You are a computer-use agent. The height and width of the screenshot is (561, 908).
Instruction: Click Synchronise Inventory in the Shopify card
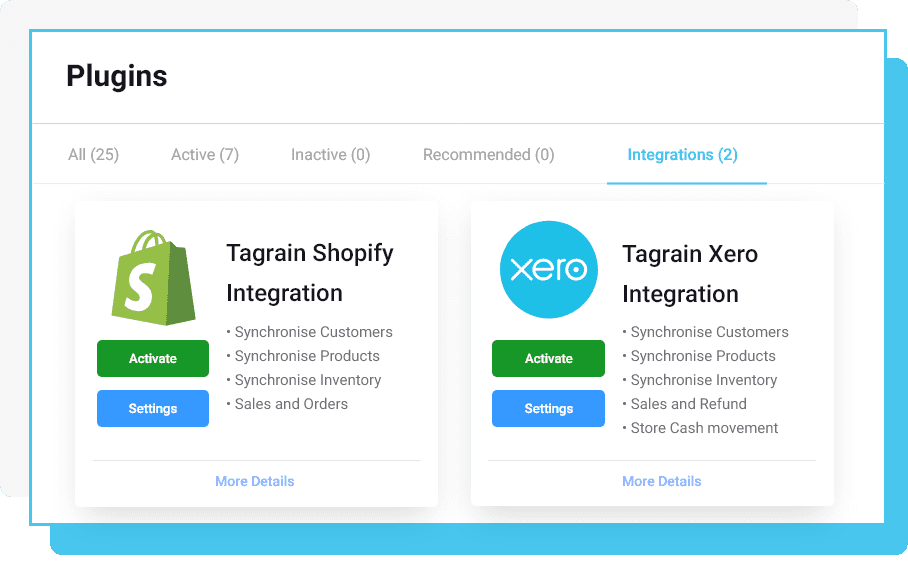tap(307, 380)
